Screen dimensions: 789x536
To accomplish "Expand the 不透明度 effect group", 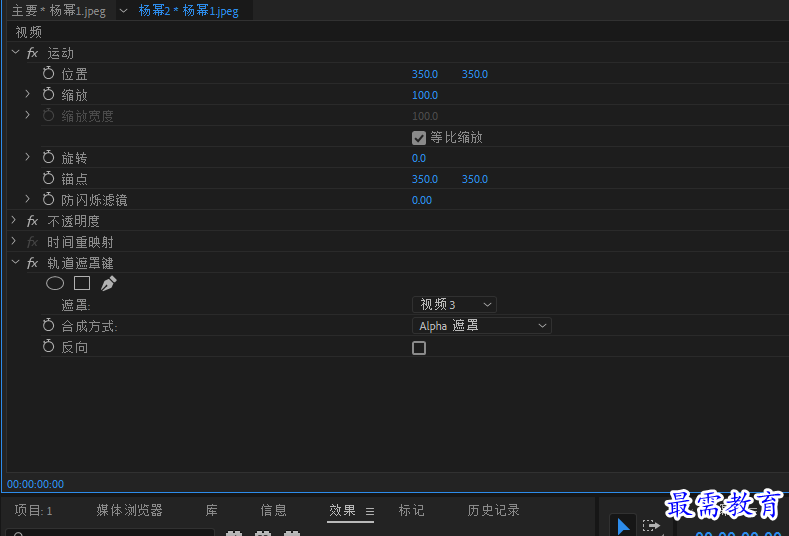I will coord(15,220).
